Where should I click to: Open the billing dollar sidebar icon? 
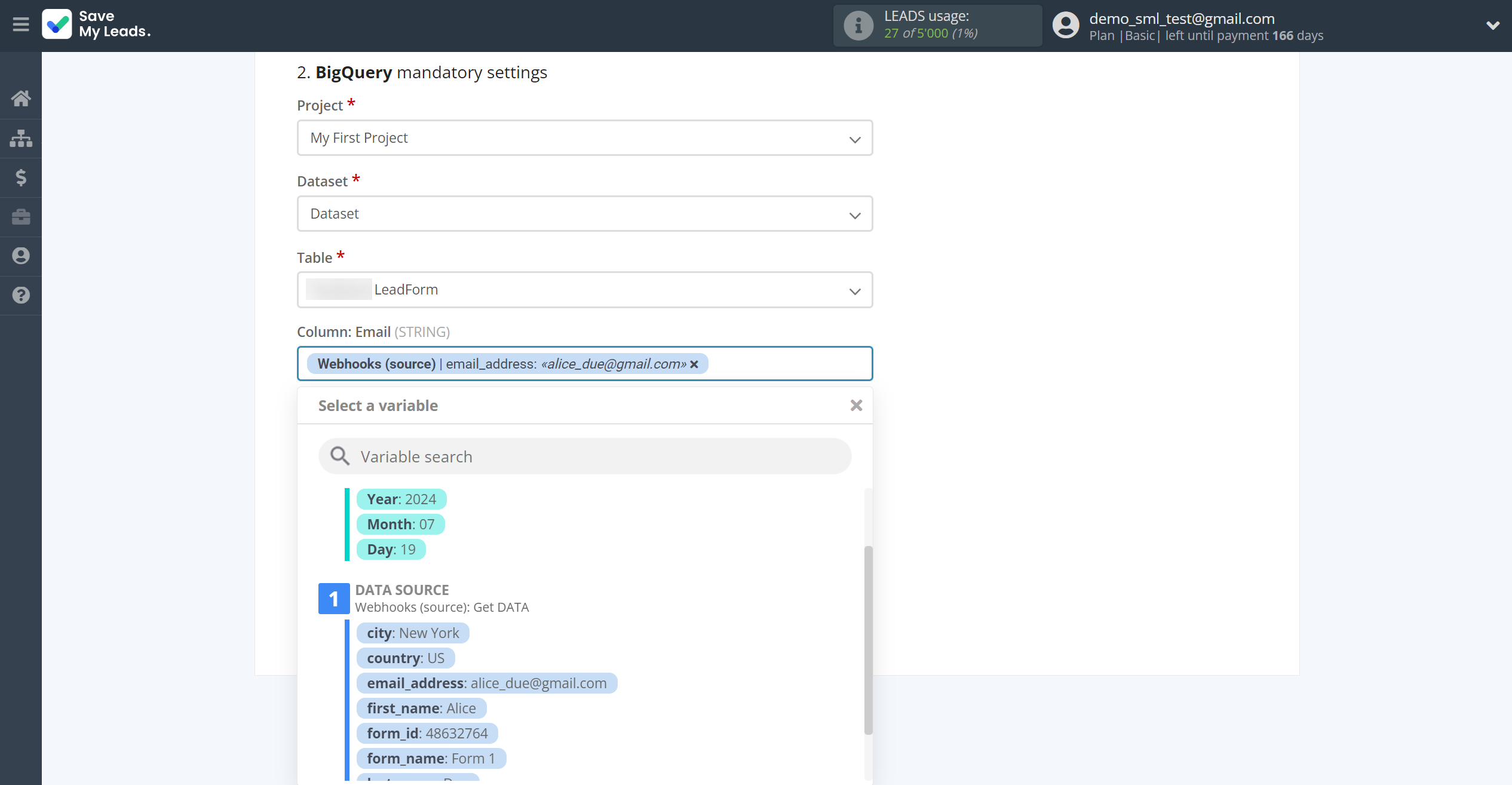(x=21, y=177)
